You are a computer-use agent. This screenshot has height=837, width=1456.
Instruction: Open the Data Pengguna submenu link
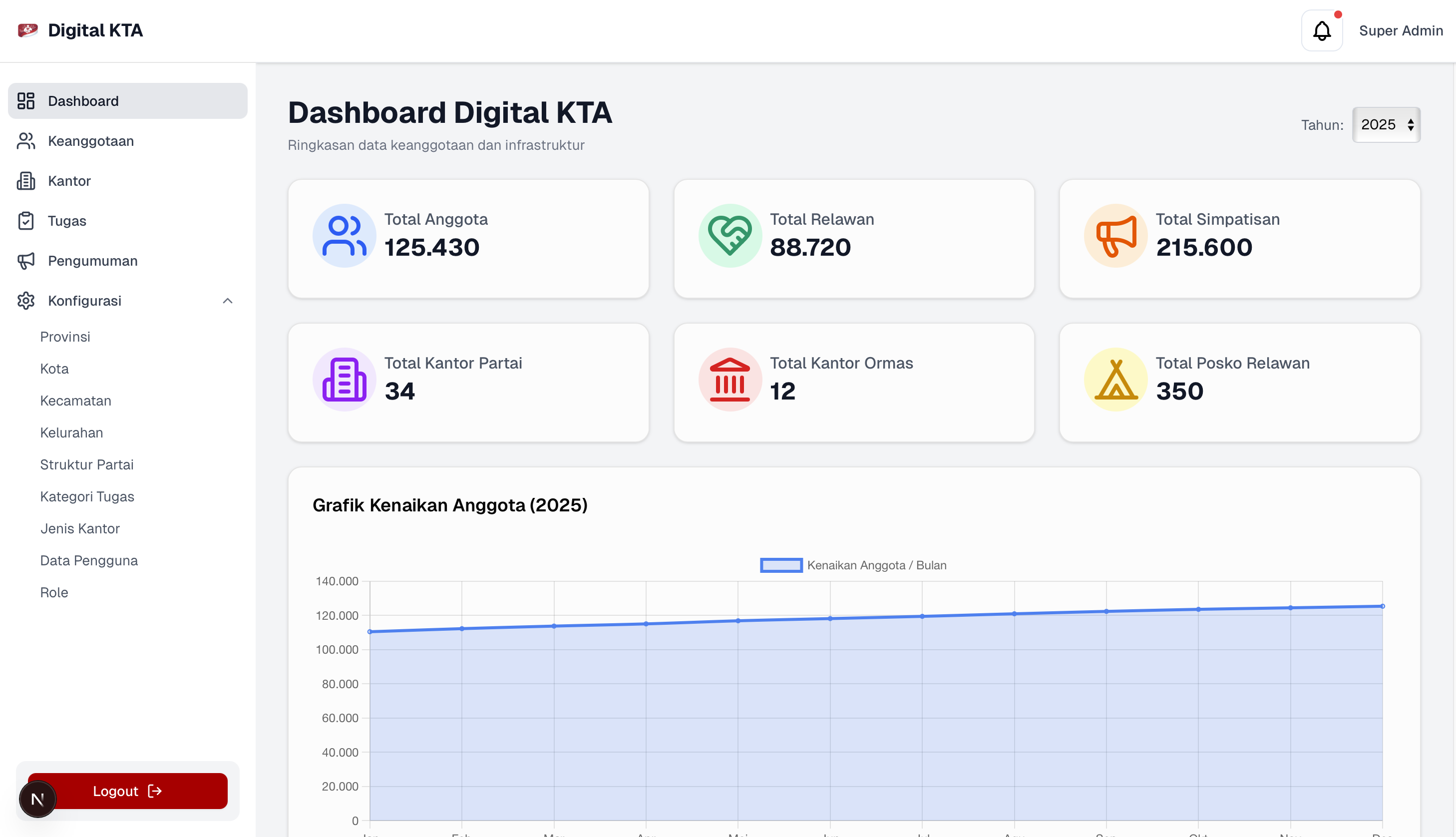89,560
